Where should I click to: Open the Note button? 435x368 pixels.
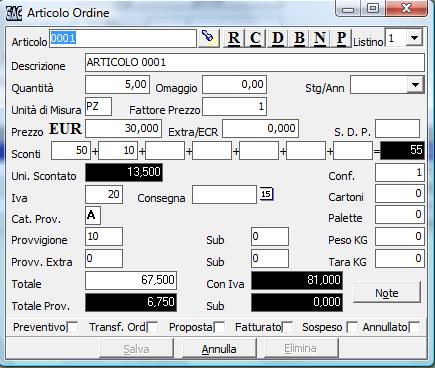click(x=387, y=293)
